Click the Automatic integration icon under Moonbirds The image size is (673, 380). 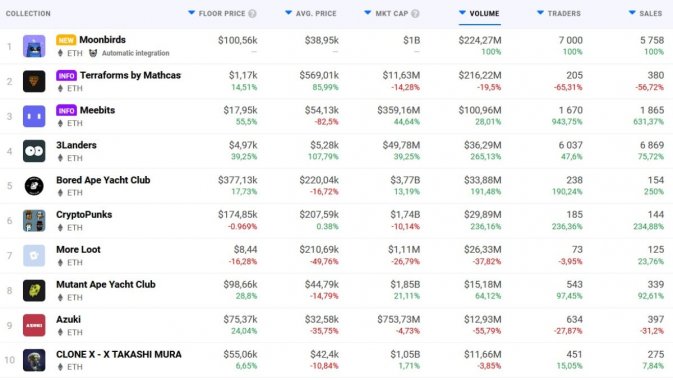[93, 53]
